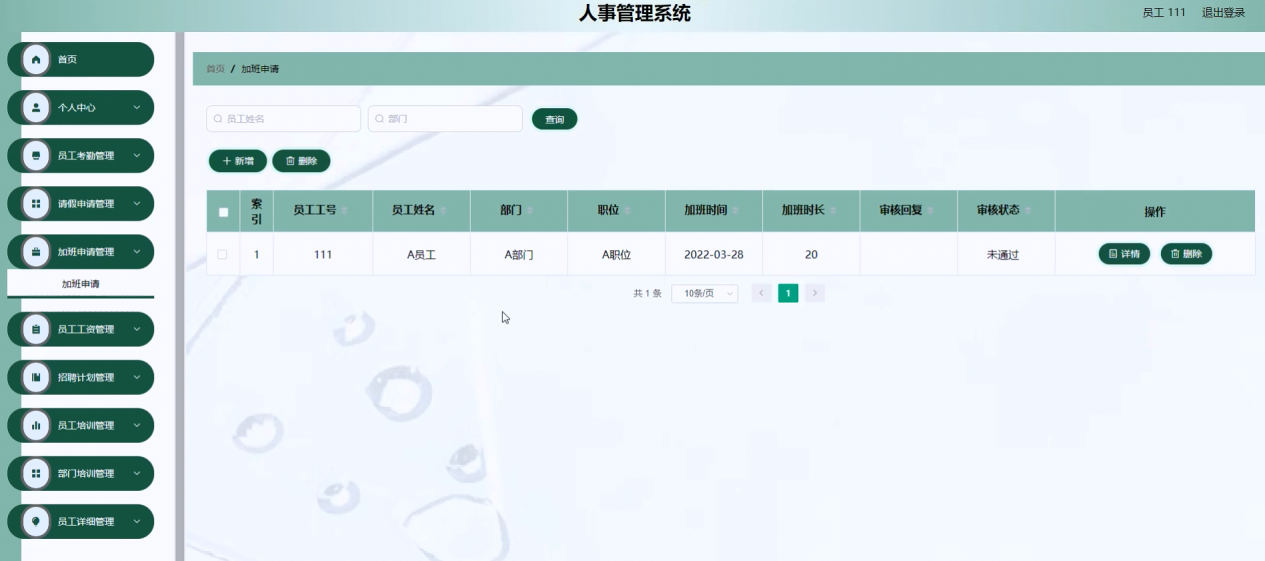The width and height of the screenshot is (1265, 561).
Task: Click the clipboard icon beside 员工工资管理
Action: point(36,329)
